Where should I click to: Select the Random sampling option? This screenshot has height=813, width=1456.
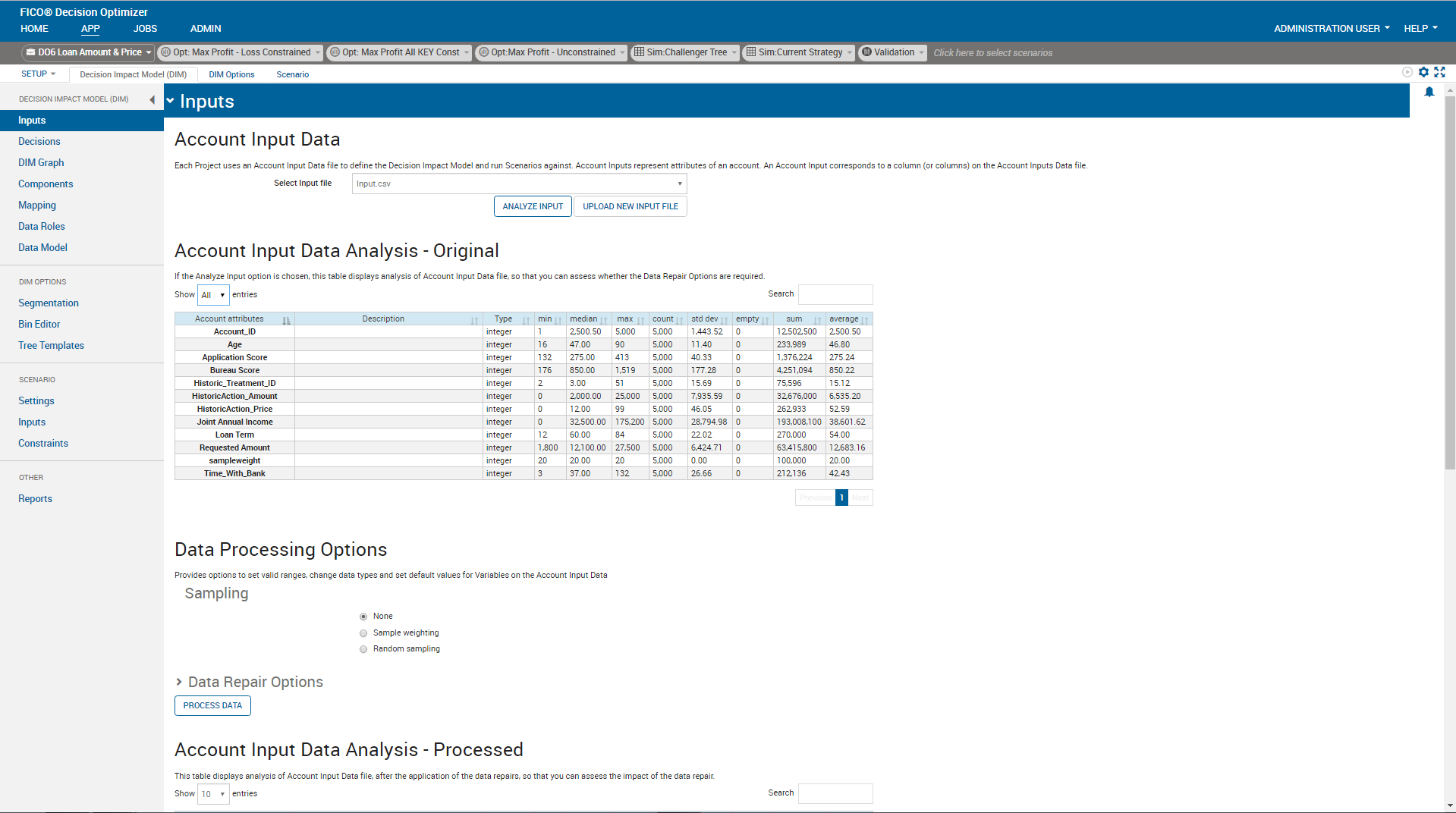[363, 649]
